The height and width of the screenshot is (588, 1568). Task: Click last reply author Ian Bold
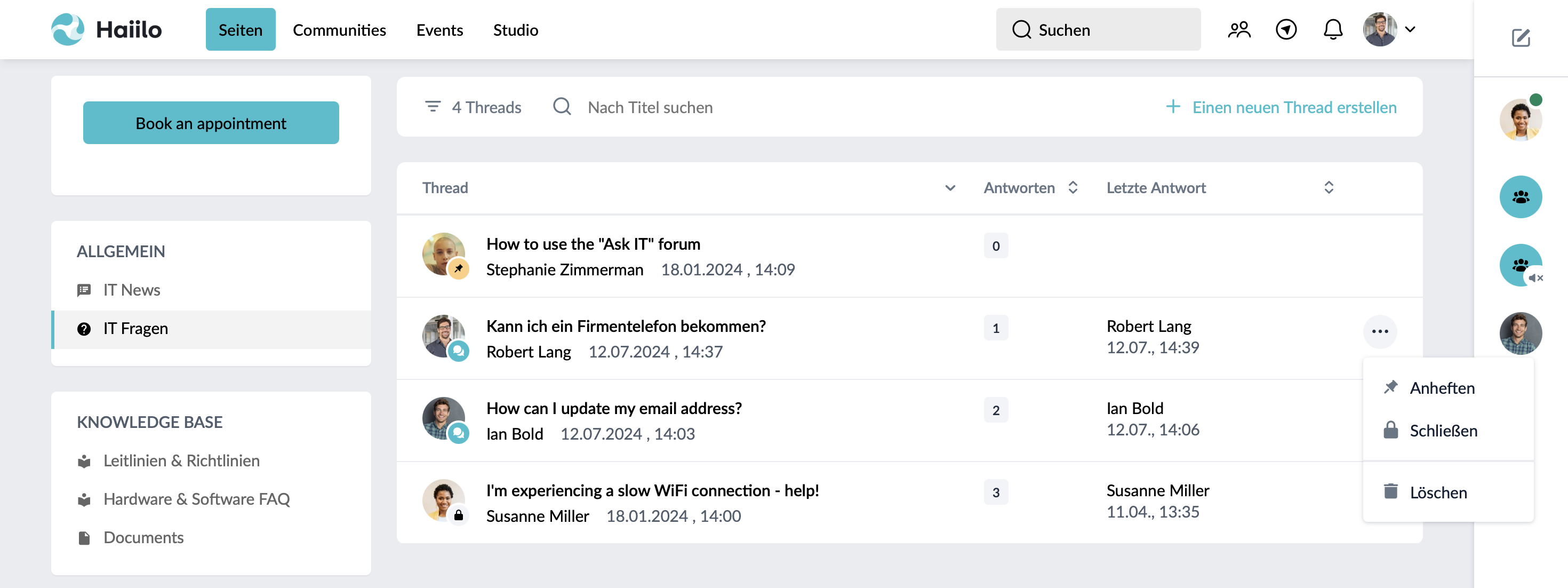(1134, 408)
